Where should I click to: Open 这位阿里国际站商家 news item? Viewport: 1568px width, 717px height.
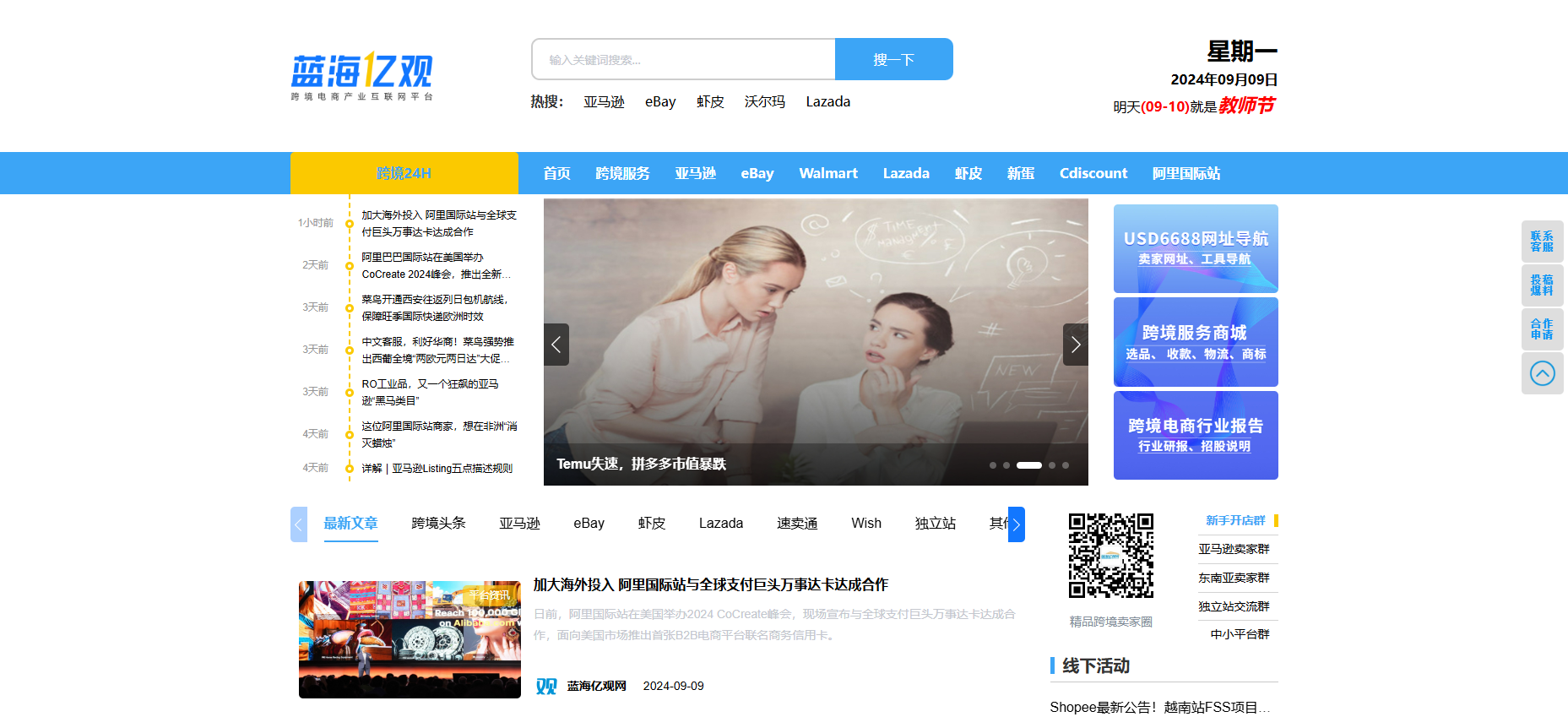439,434
